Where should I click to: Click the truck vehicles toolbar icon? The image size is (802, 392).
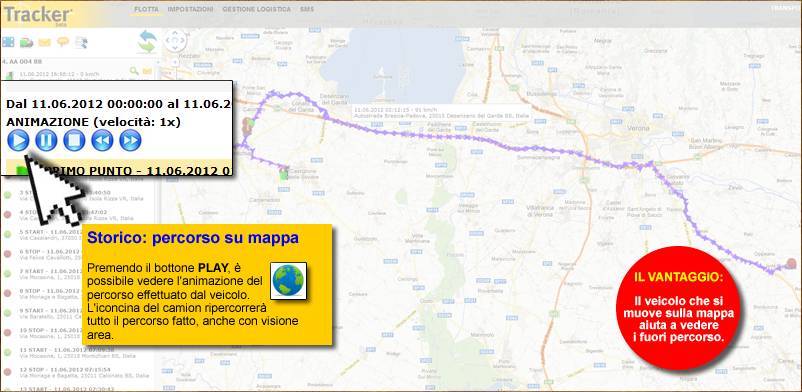26,42
